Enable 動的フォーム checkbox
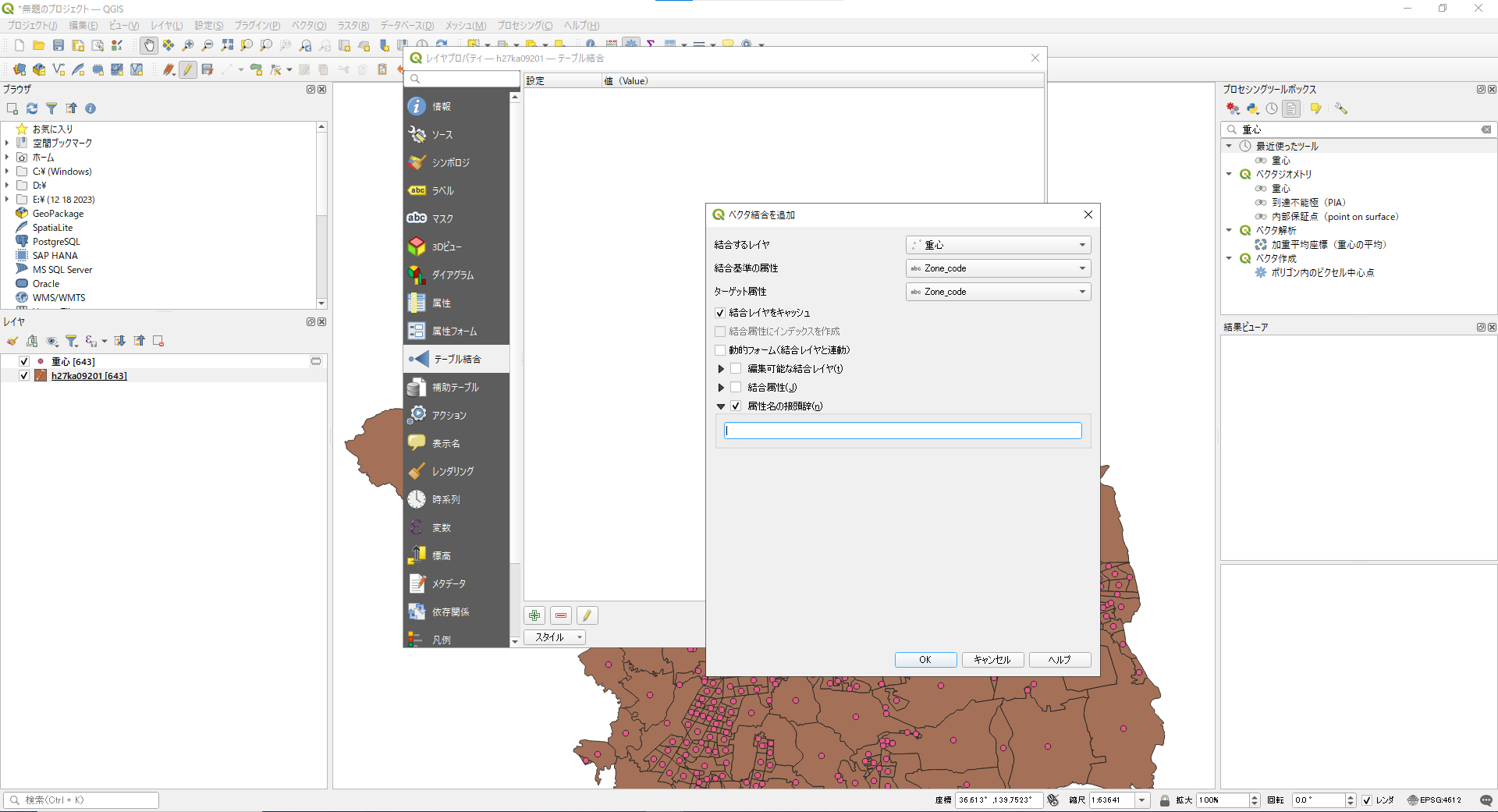This screenshot has width=1498, height=812. point(720,350)
